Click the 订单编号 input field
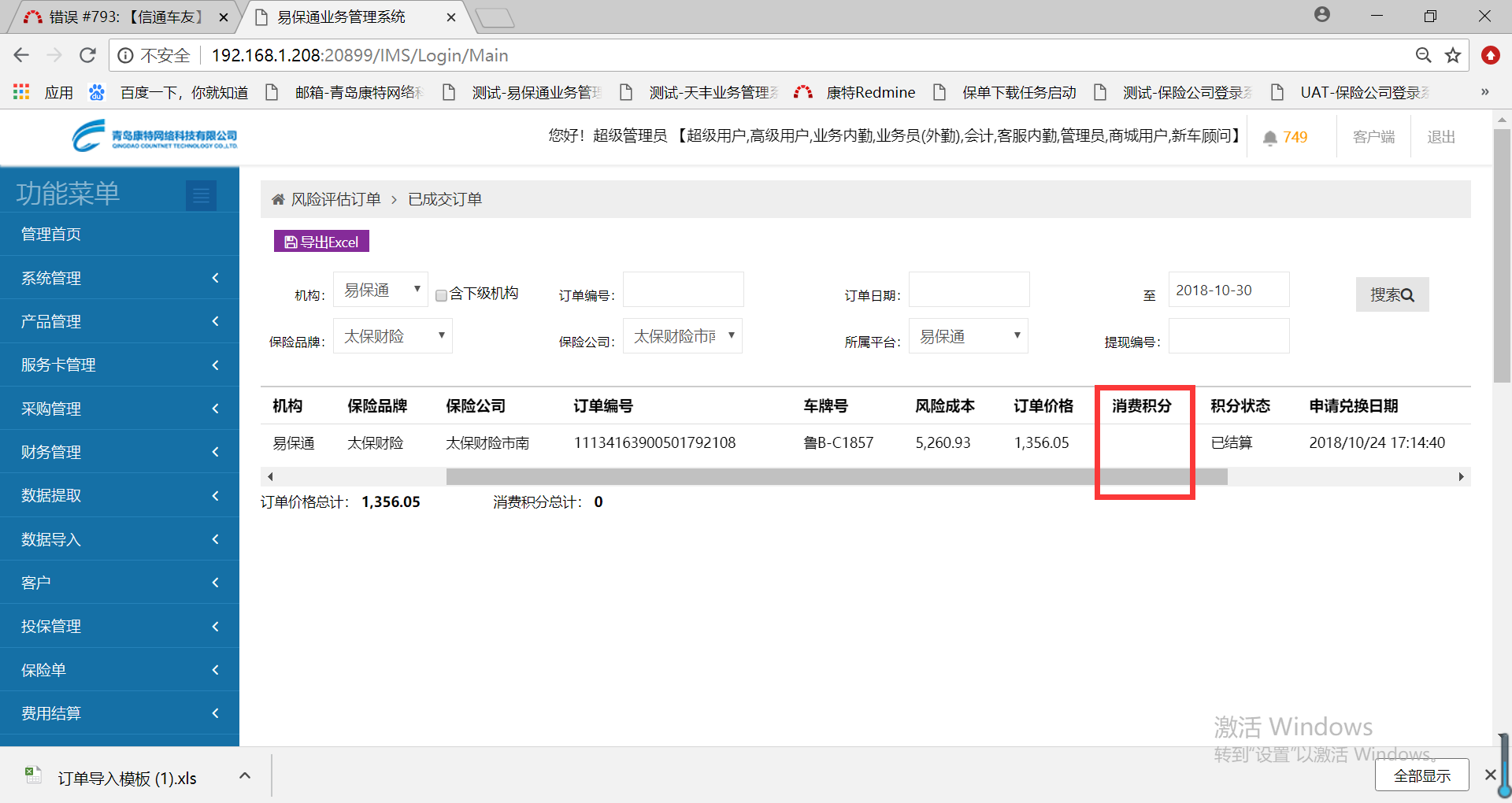Image resolution: width=1512 pixels, height=803 pixels. [683, 290]
